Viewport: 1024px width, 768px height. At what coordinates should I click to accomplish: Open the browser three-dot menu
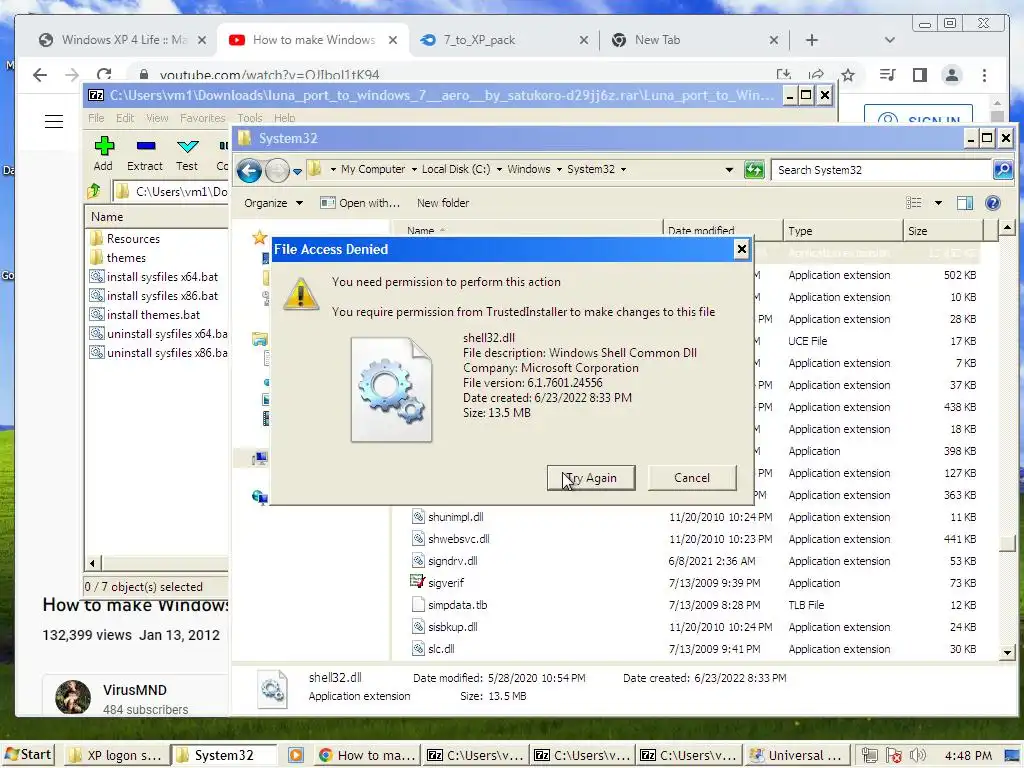(984, 75)
